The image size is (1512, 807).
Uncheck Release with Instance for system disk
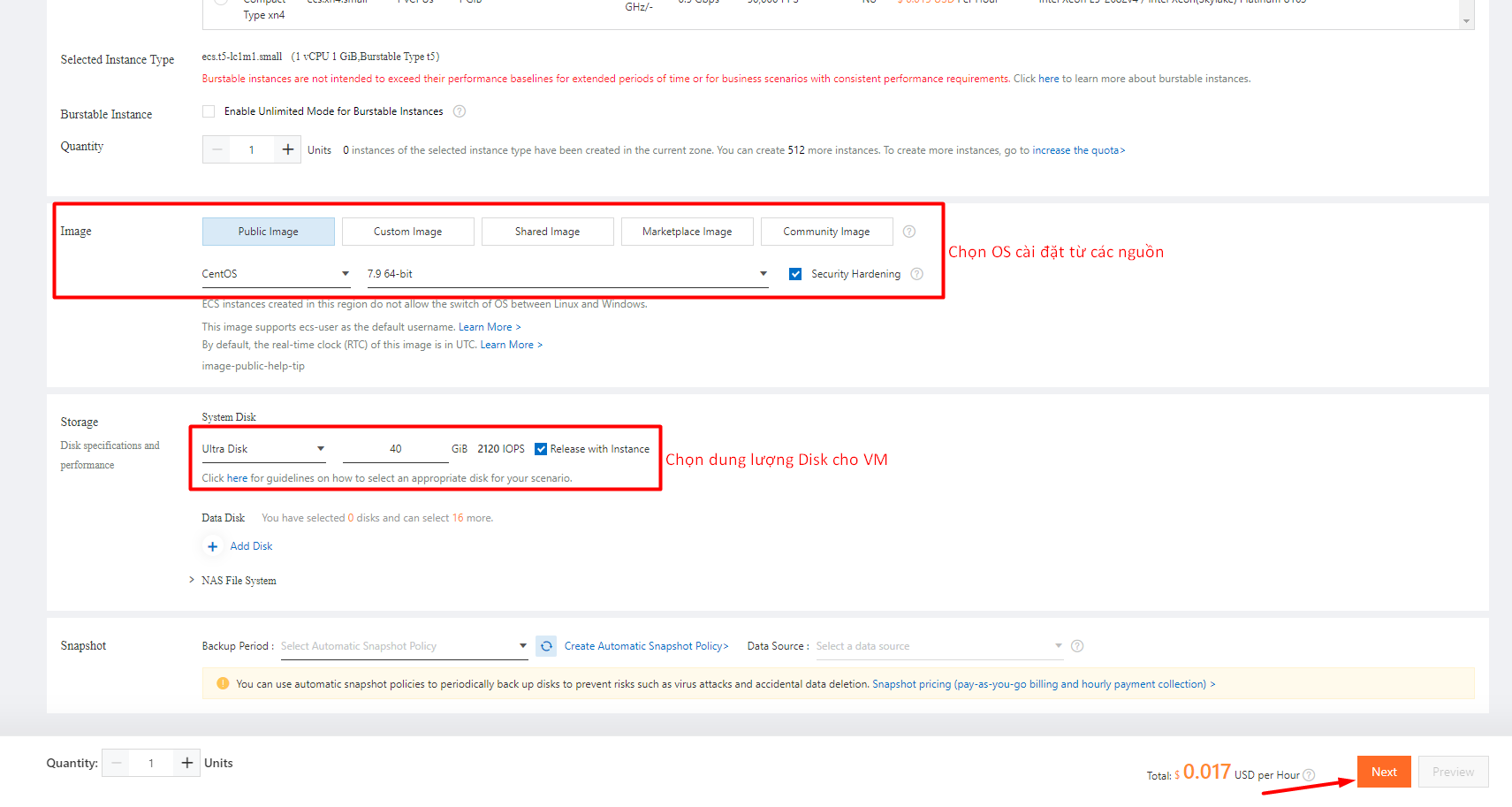pyautogui.click(x=541, y=448)
